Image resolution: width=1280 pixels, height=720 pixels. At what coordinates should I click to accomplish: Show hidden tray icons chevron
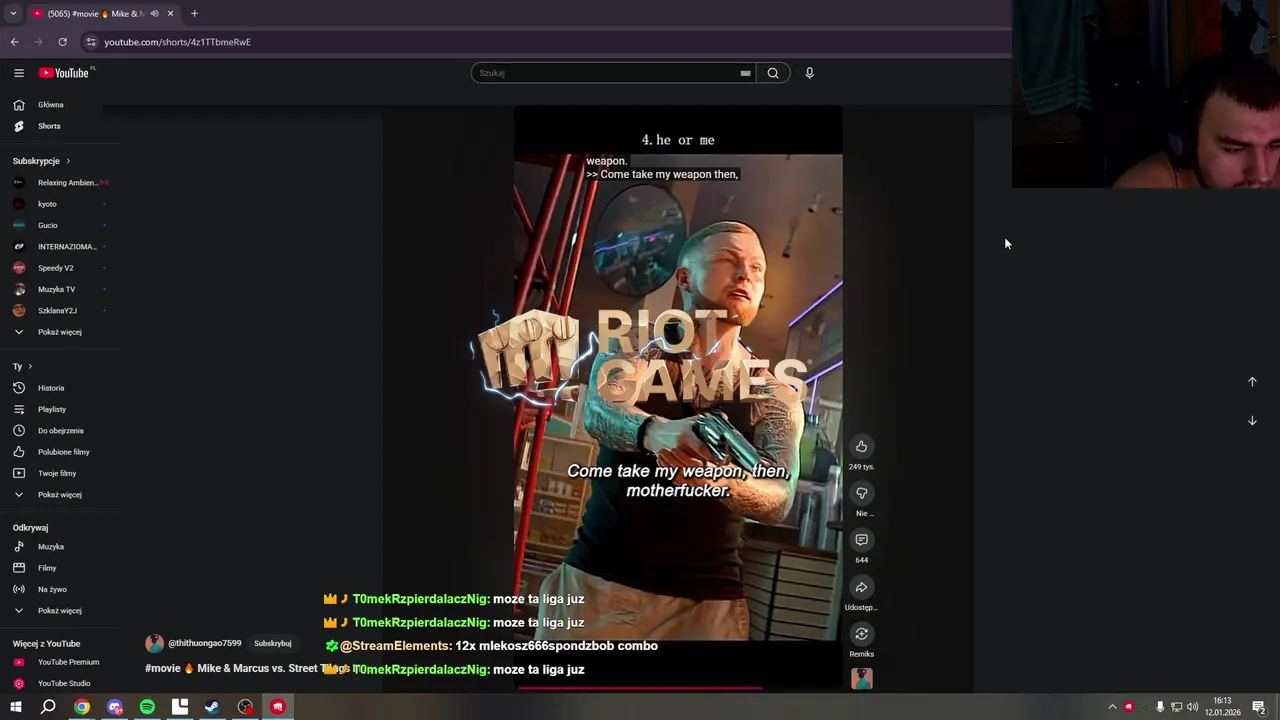(1112, 707)
